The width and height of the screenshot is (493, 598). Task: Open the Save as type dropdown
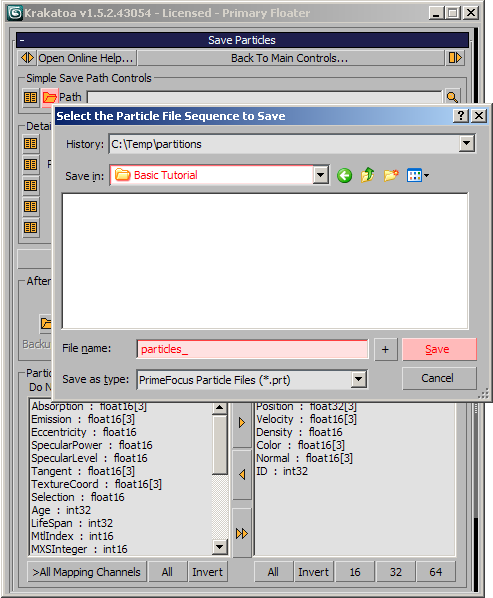point(358,379)
